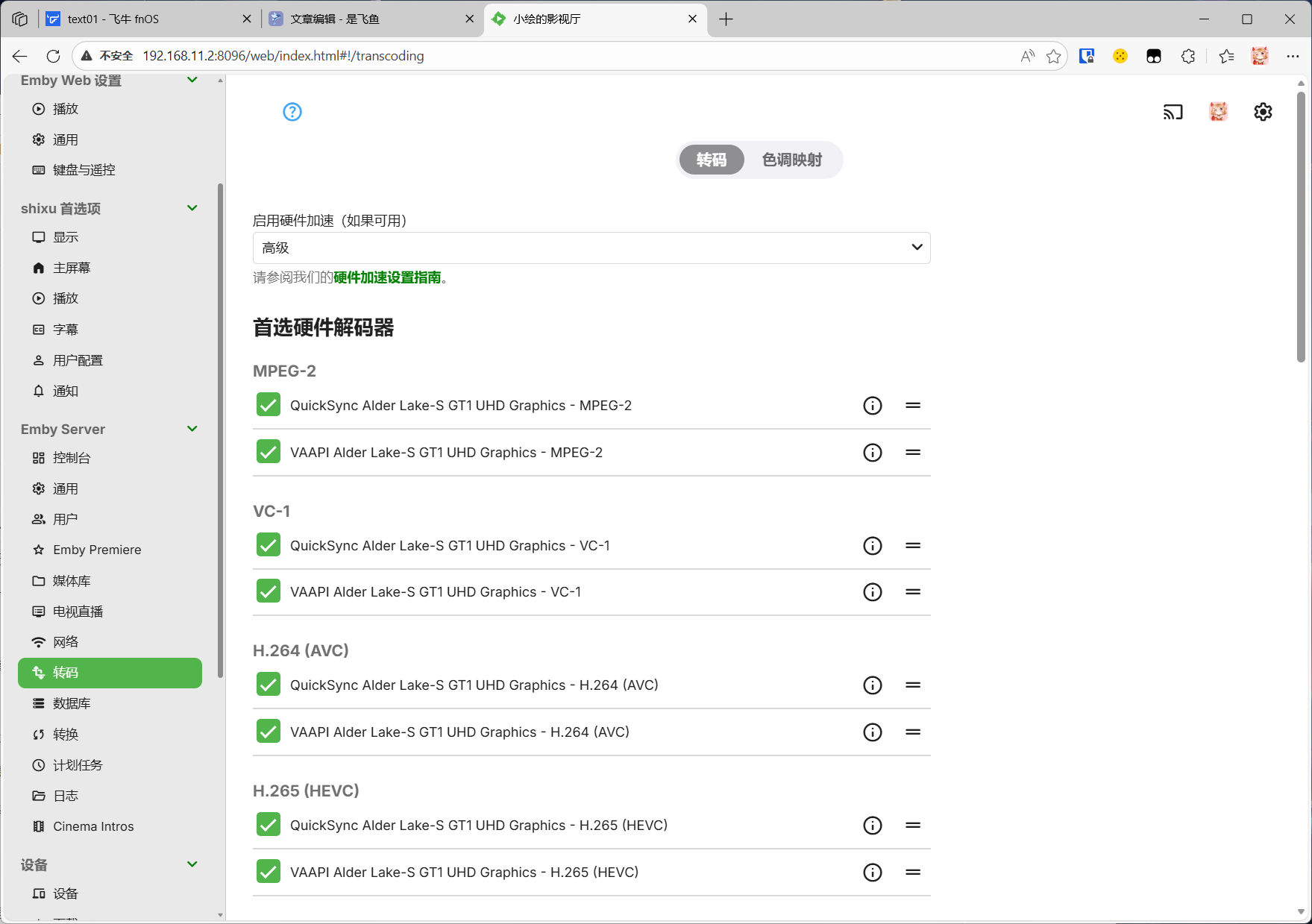Click drag handle for QuickSync H.265 decoder

(x=912, y=826)
